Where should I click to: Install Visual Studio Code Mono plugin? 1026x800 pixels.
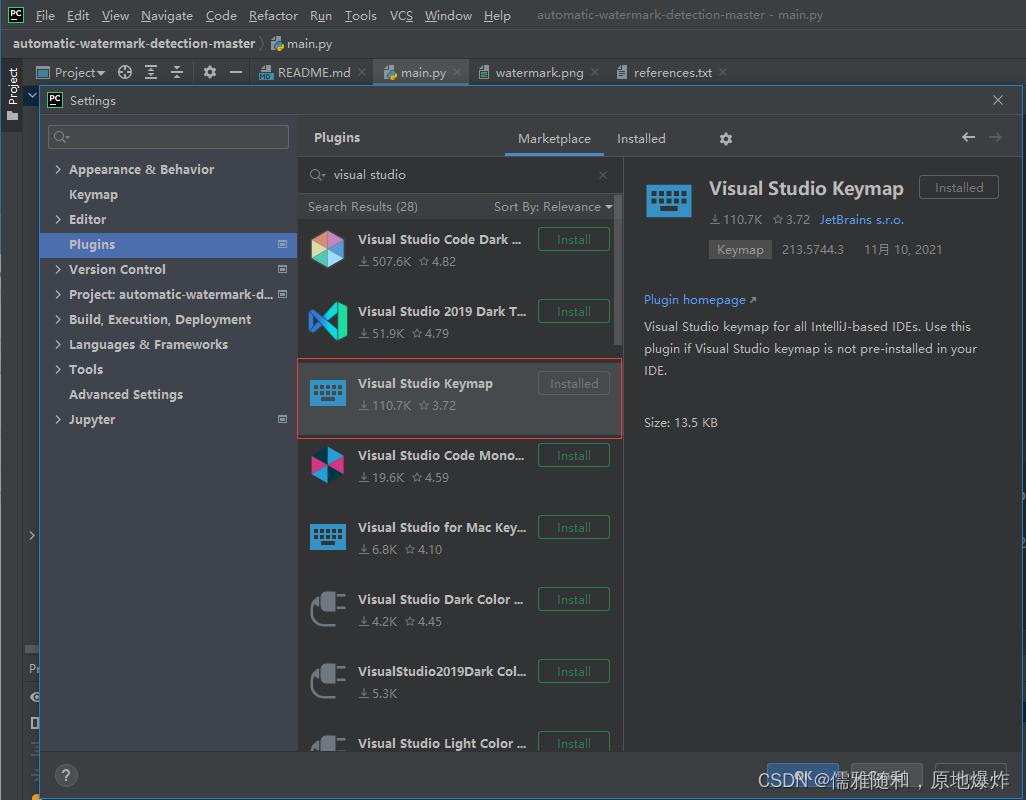(574, 455)
